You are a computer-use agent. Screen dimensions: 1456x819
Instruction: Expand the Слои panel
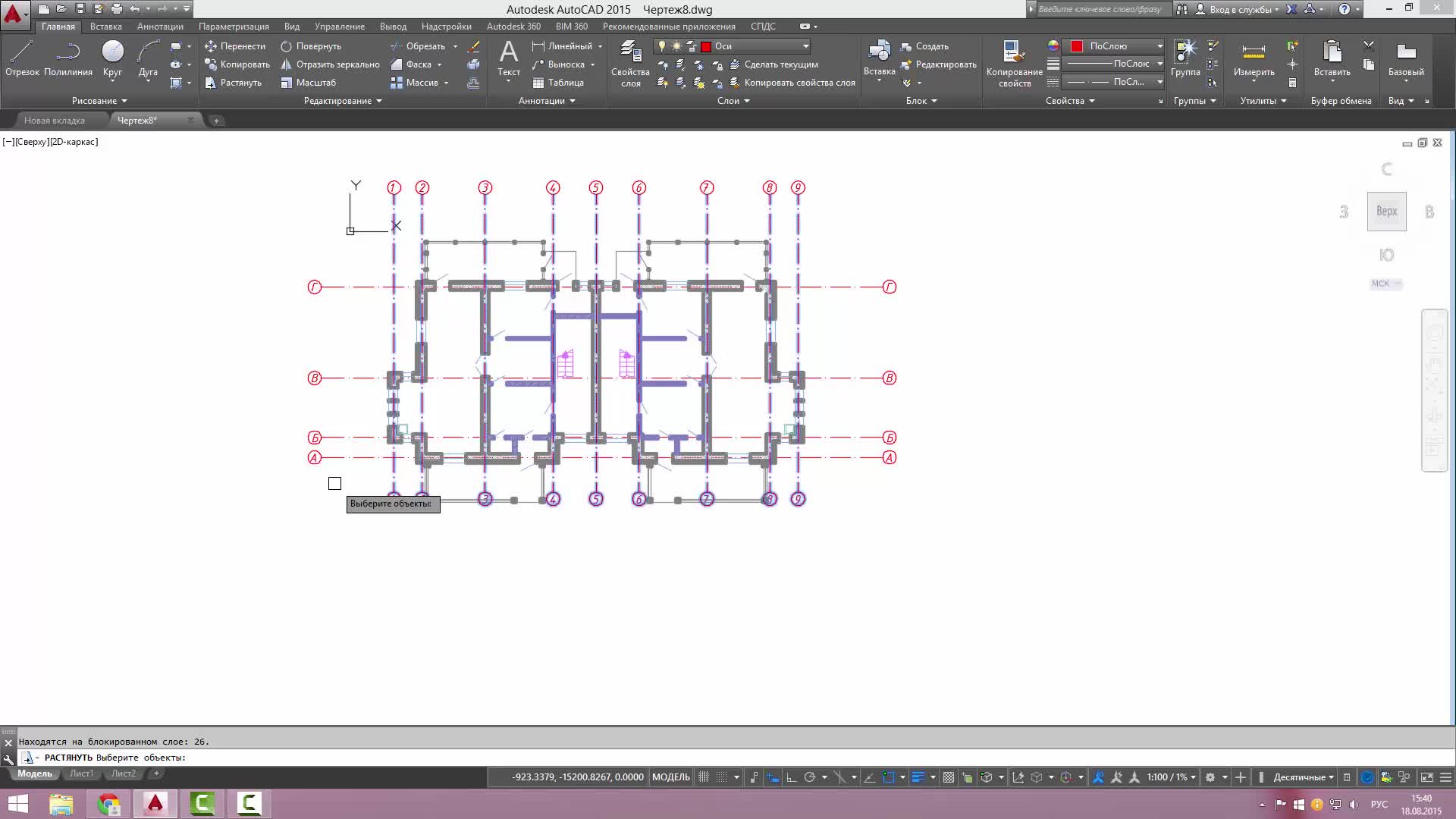[733, 101]
